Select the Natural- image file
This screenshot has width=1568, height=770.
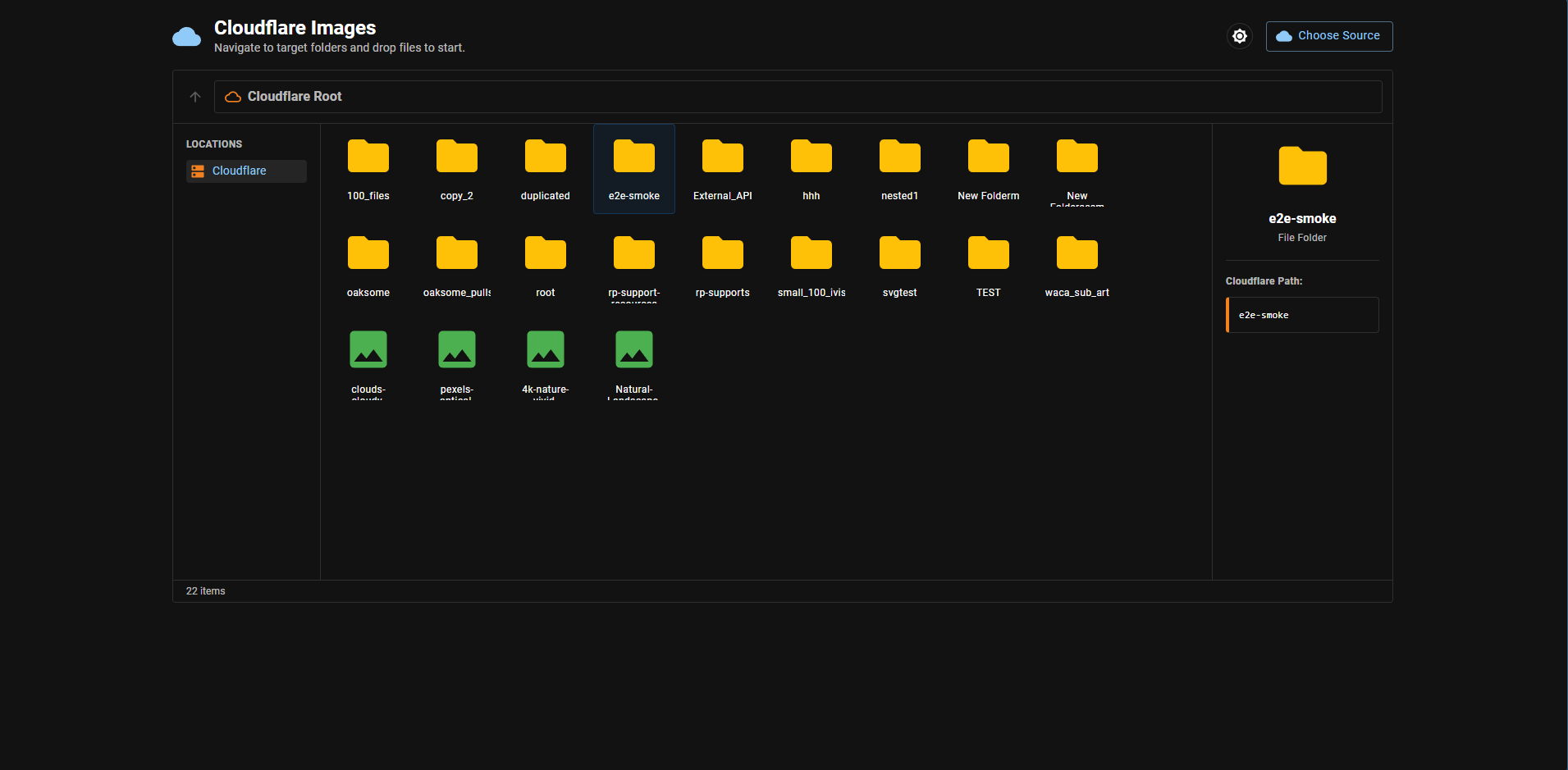(634, 362)
